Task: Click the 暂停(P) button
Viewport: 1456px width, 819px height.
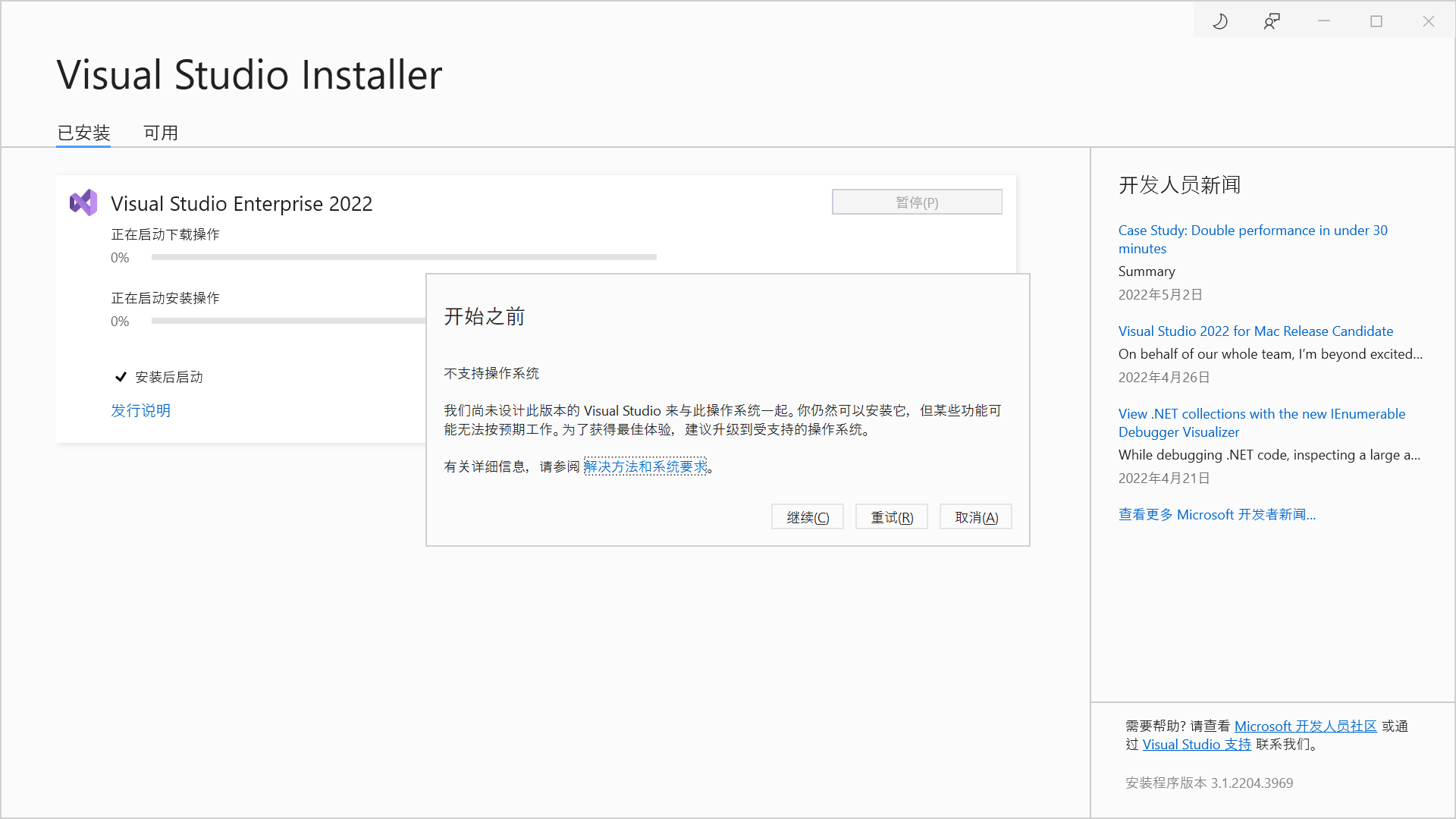Action: click(917, 202)
